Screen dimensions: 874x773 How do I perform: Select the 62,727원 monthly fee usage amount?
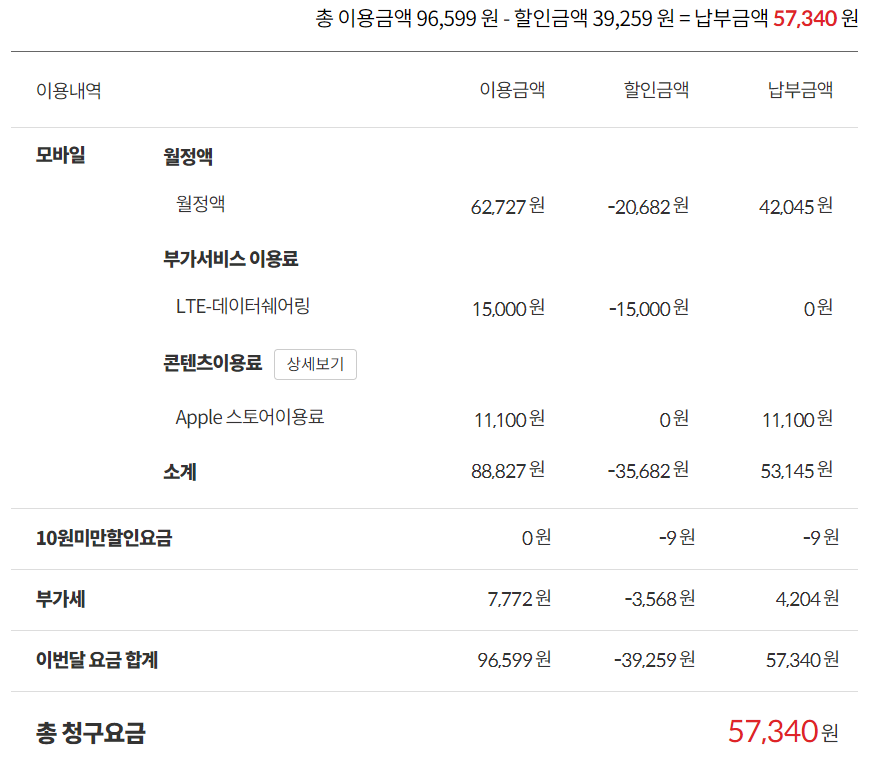508,206
